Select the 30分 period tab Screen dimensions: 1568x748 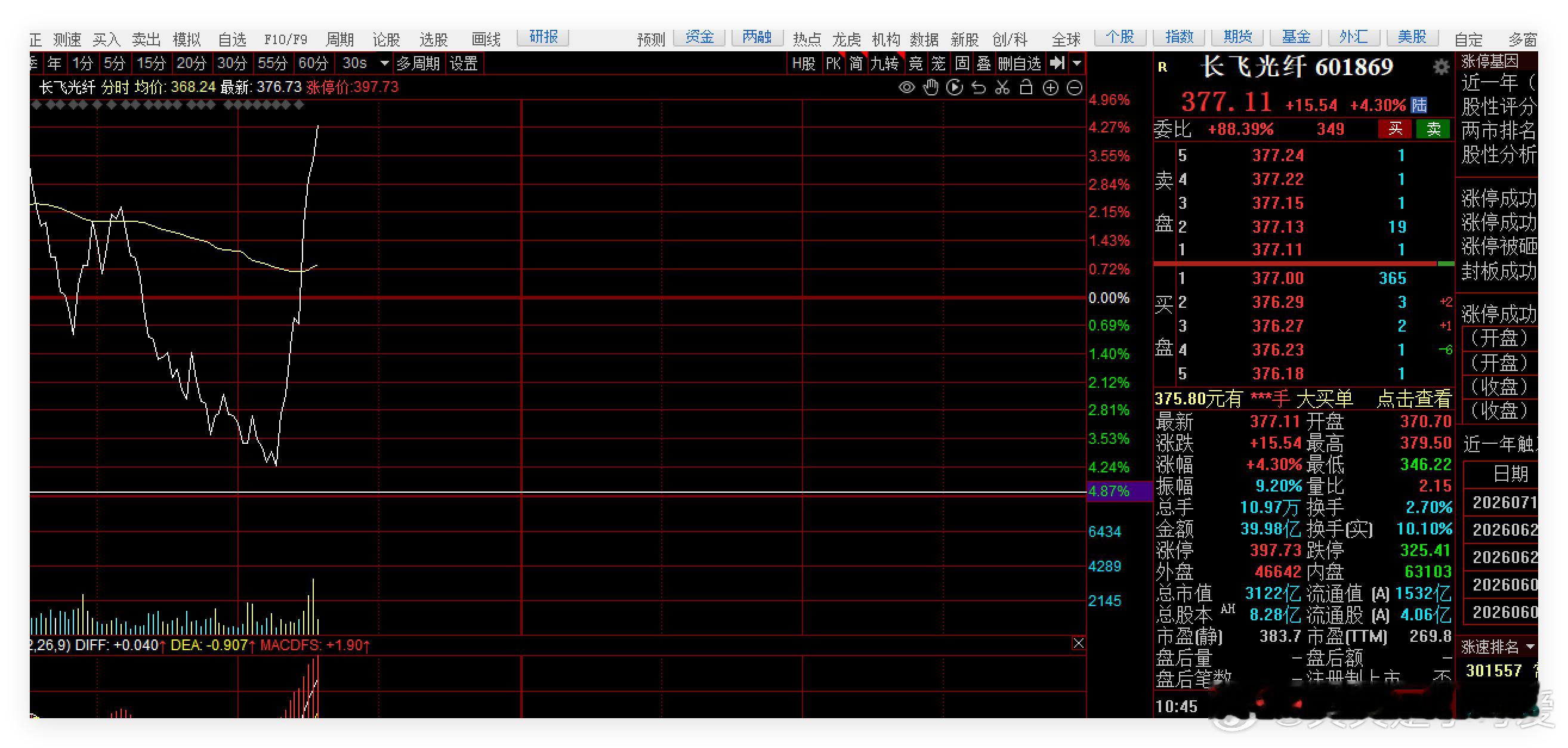232,63
